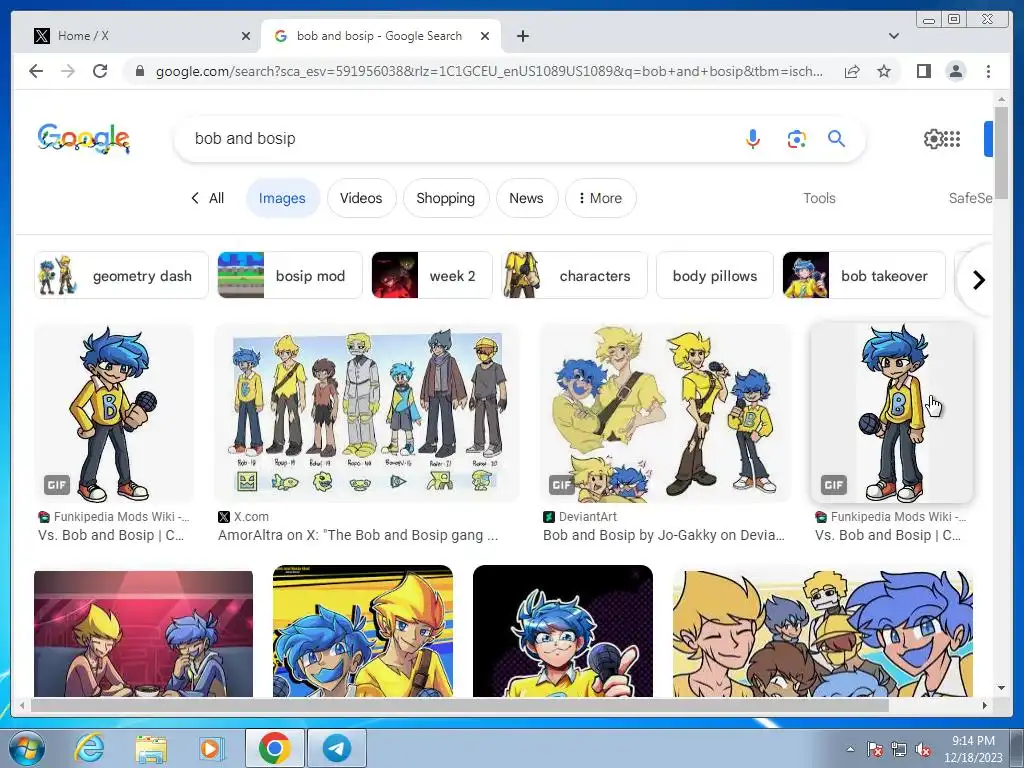Click the scroll down arrow
Viewport: 1024px width, 768px height.
pyautogui.click(x=1002, y=688)
